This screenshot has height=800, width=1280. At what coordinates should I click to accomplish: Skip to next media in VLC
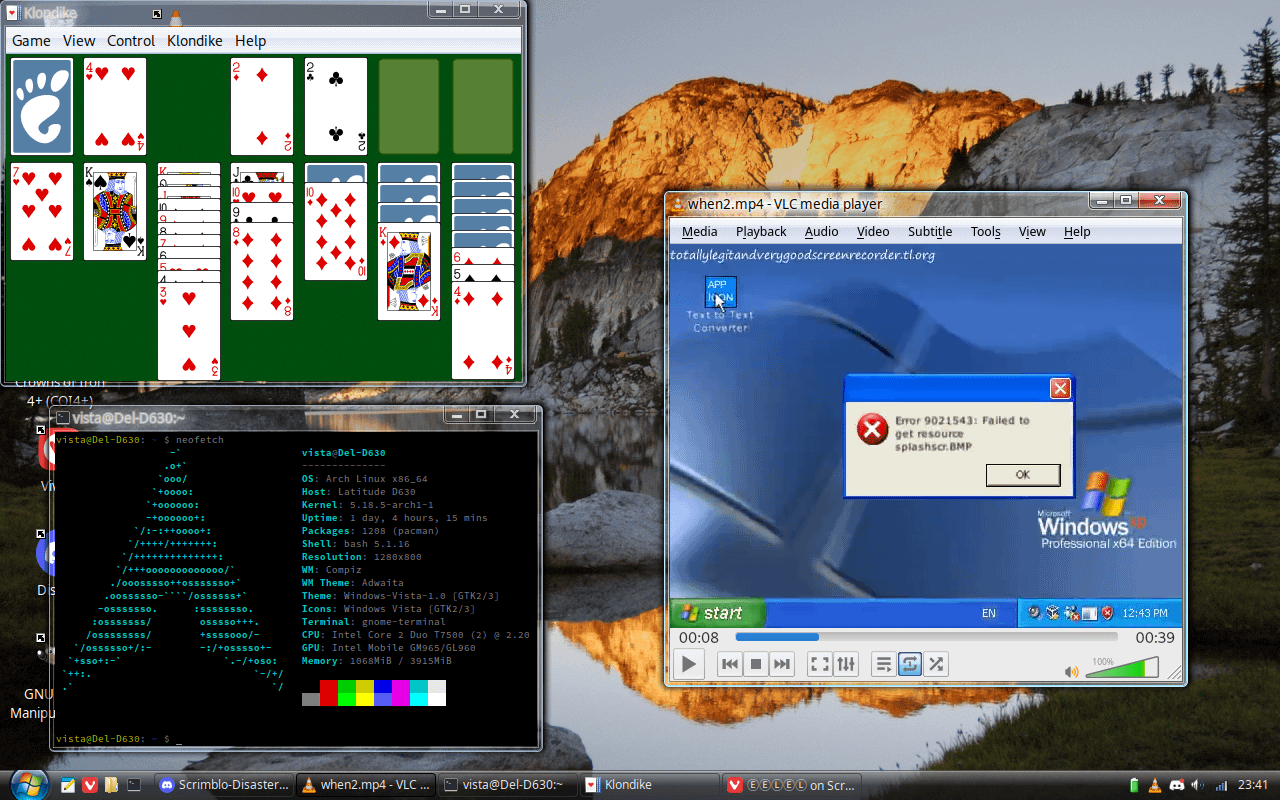pos(782,664)
